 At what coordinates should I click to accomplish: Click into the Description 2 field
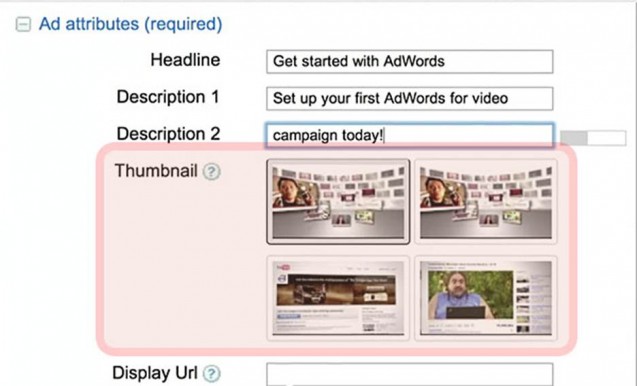coord(410,135)
